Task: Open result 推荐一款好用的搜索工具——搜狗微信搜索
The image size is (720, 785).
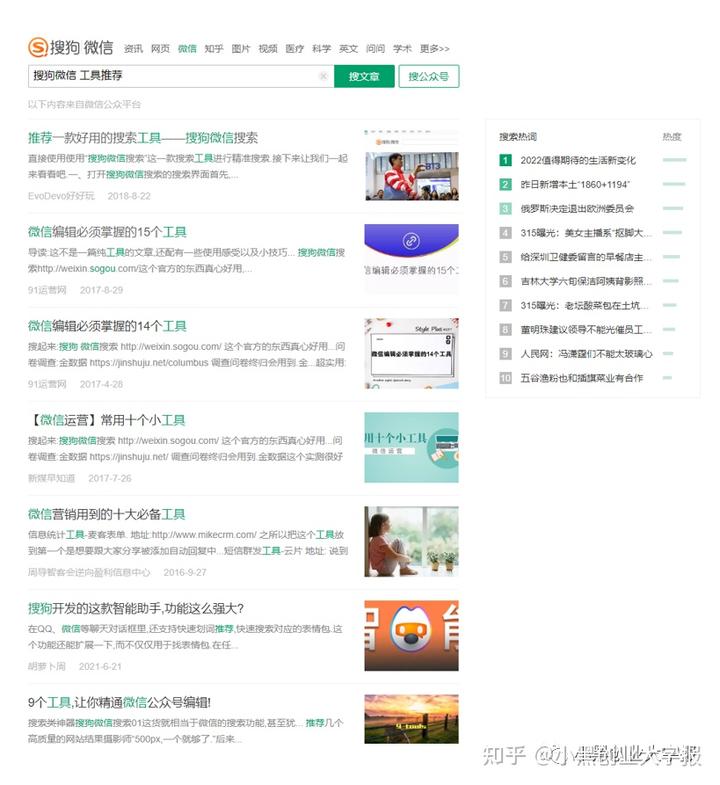Action: [x=143, y=138]
